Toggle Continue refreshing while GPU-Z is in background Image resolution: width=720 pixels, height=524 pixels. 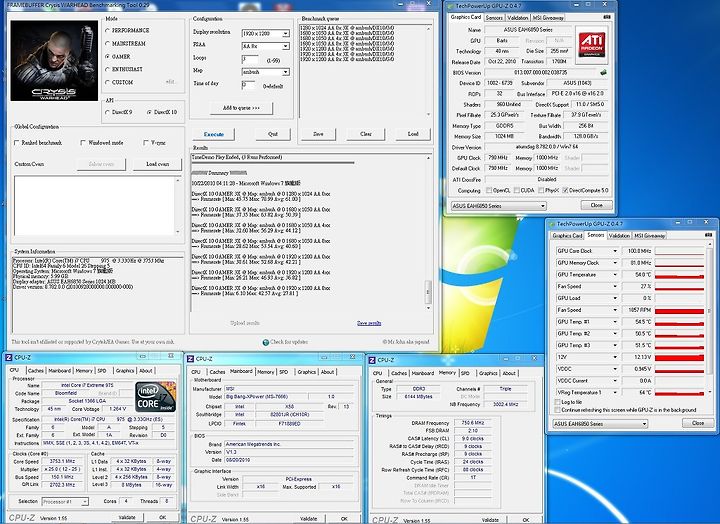557,410
